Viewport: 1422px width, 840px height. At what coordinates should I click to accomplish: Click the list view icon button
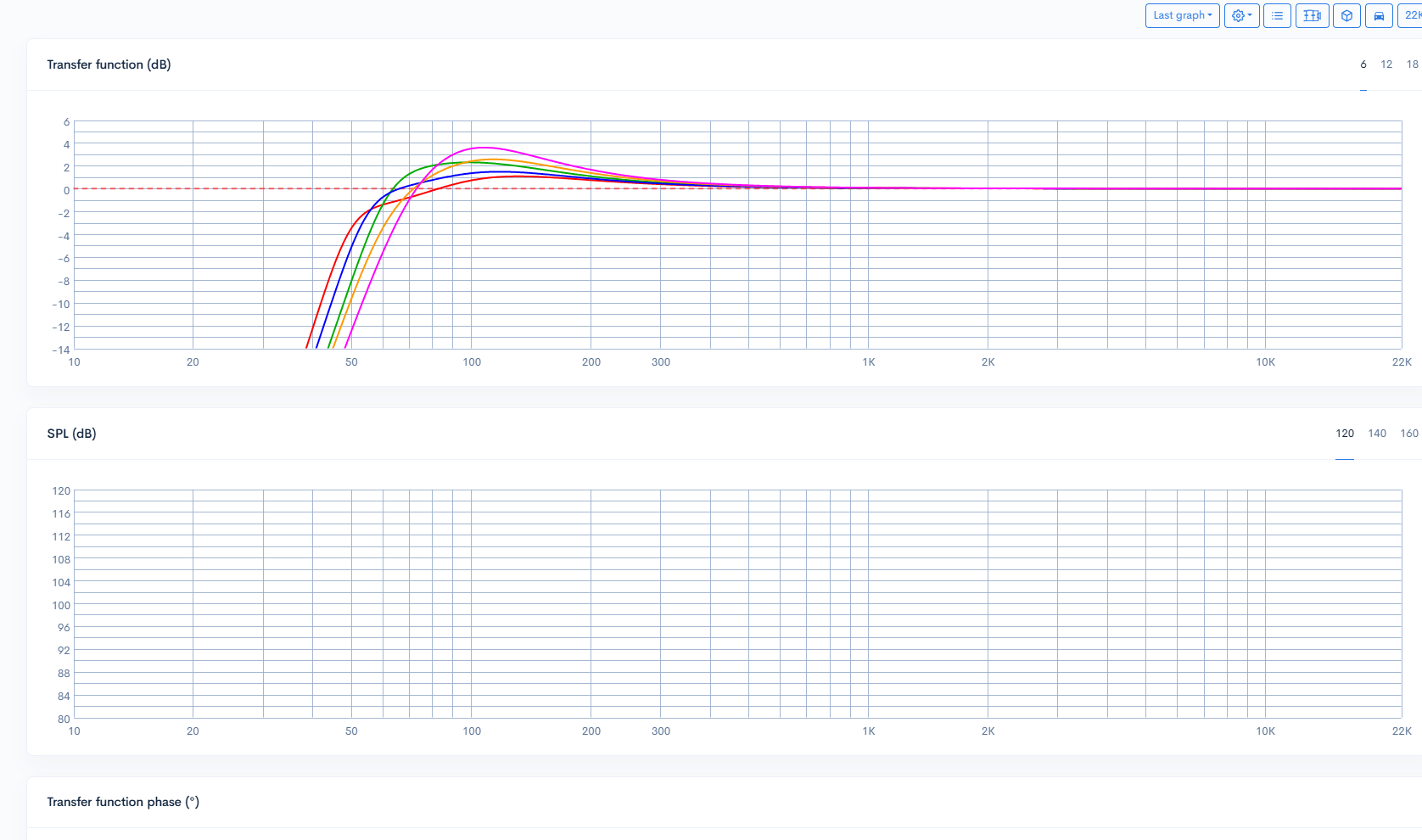pos(1277,15)
